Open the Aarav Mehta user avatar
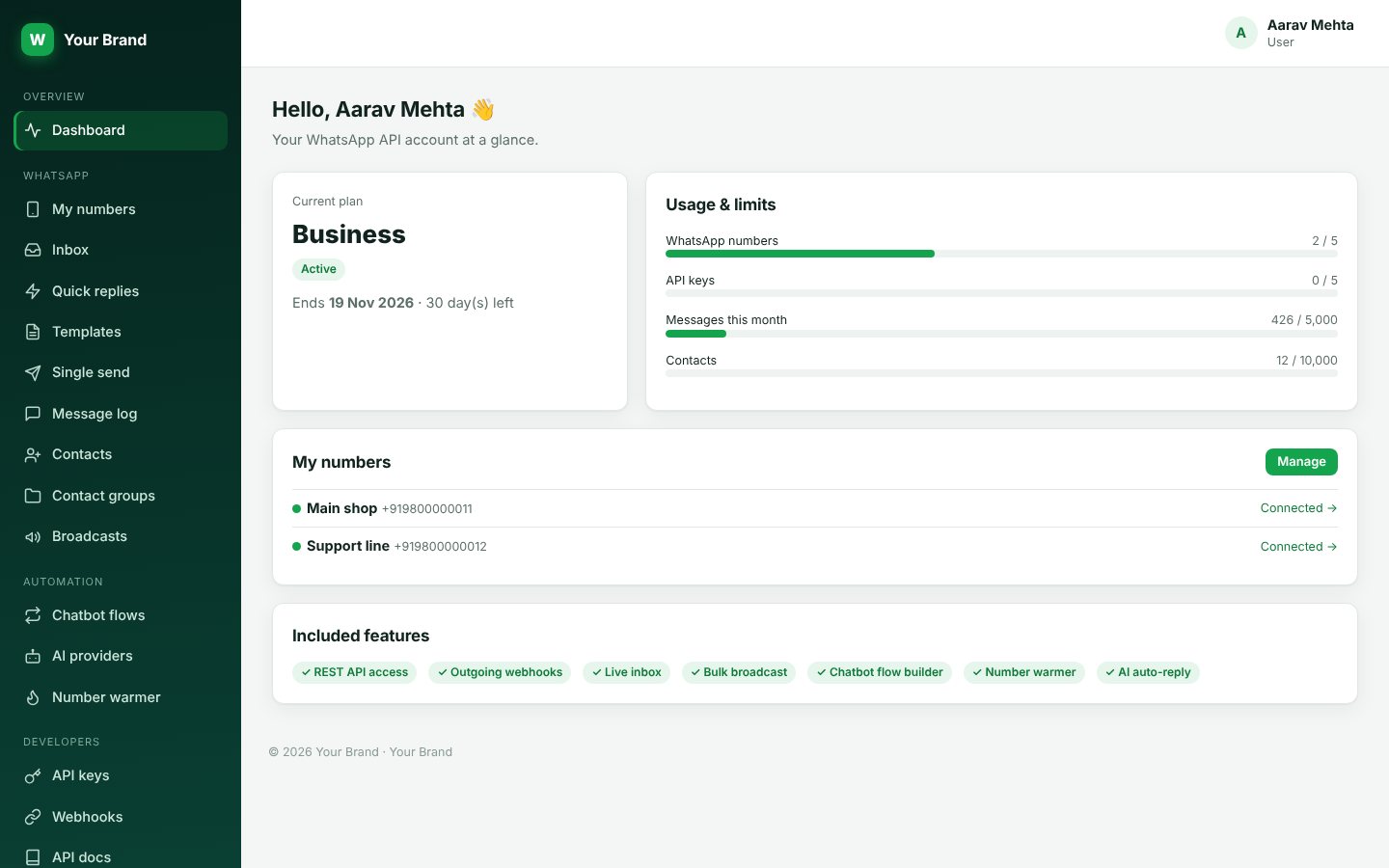The image size is (1389, 868). 1241,33
